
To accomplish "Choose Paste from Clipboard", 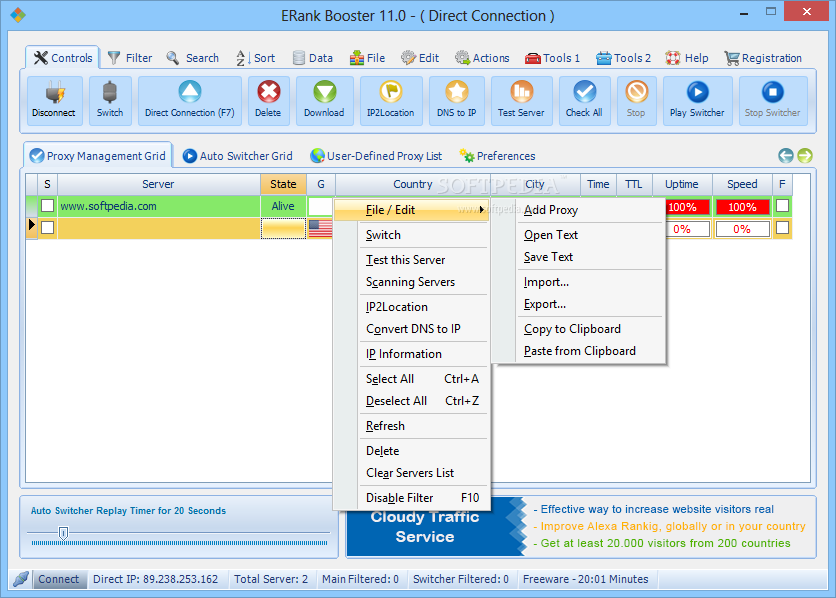I will pos(578,351).
